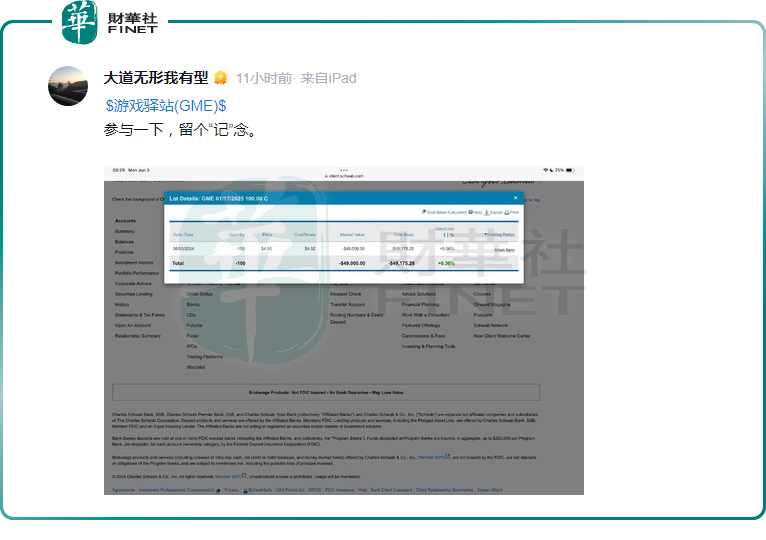This screenshot has height=540, width=766.
Task: Open SchwabSafe footer link with lock icon
Action: pos(257,490)
